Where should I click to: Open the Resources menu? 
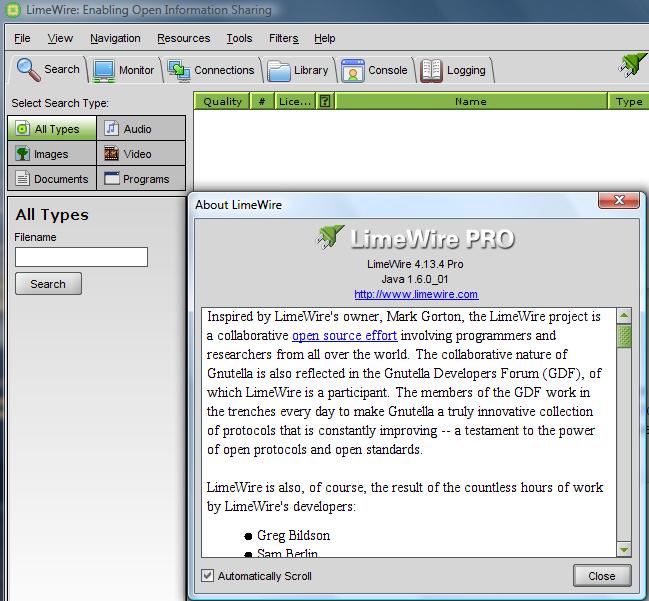point(183,38)
